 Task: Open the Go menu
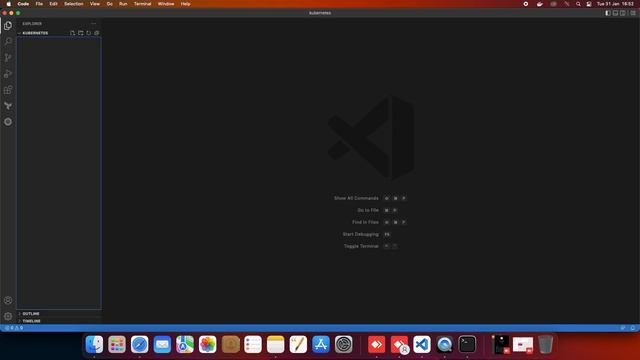(x=109, y=4)
